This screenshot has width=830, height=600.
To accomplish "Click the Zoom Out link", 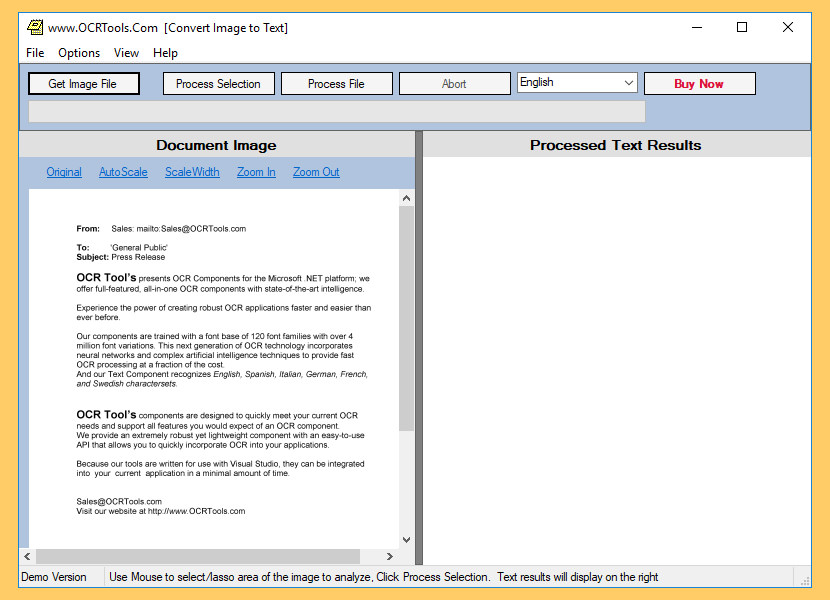I will pyautogui.click(x=316, y=172).
